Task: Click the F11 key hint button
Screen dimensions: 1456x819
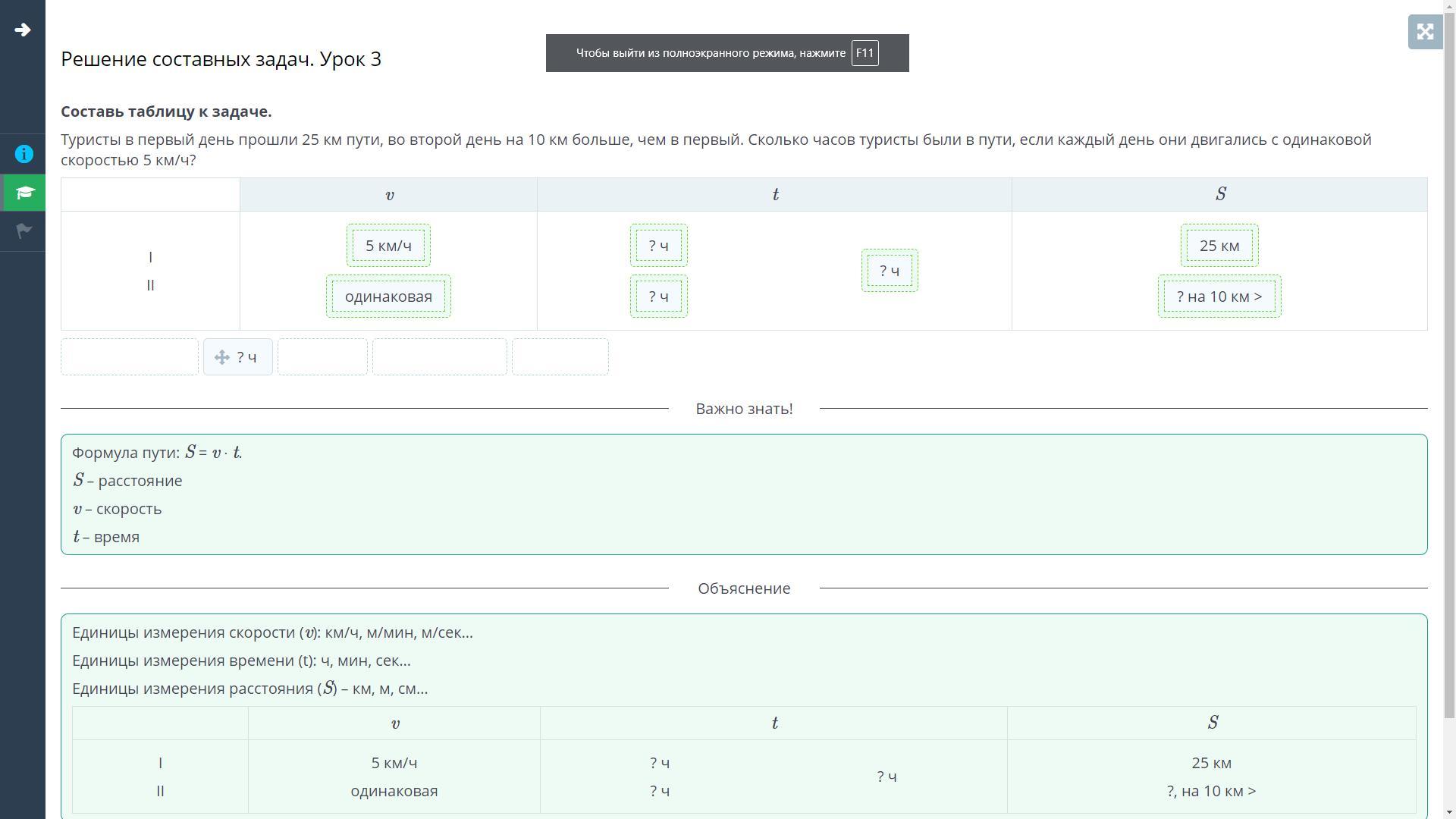Action: pos(864,53)
